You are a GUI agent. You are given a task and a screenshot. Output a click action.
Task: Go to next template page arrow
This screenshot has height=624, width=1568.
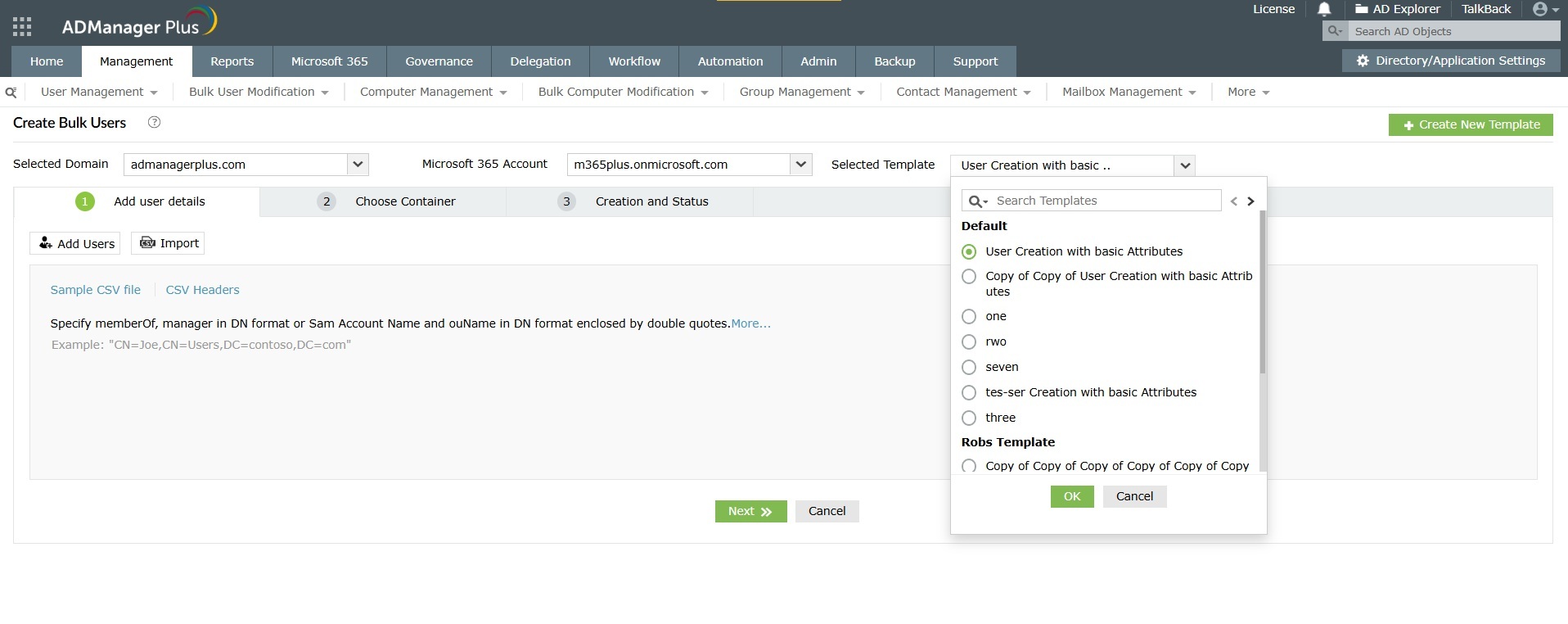coord(1250,201)
